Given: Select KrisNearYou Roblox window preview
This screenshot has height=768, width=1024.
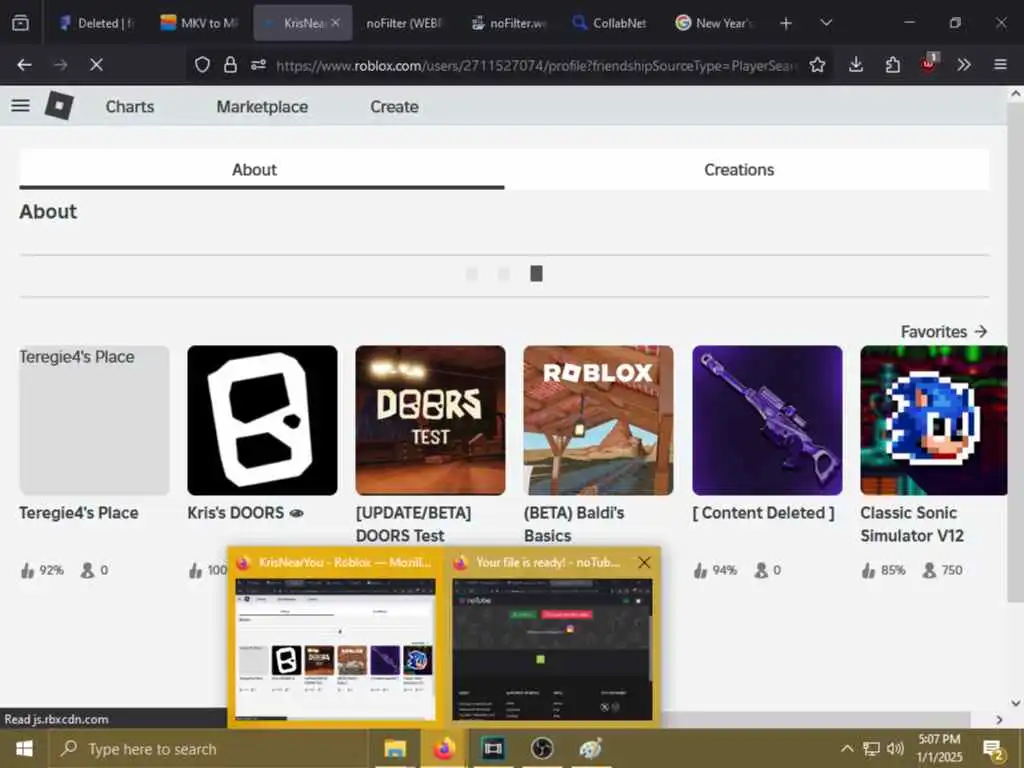Looking at the screenshot, I should click(336, 635).
